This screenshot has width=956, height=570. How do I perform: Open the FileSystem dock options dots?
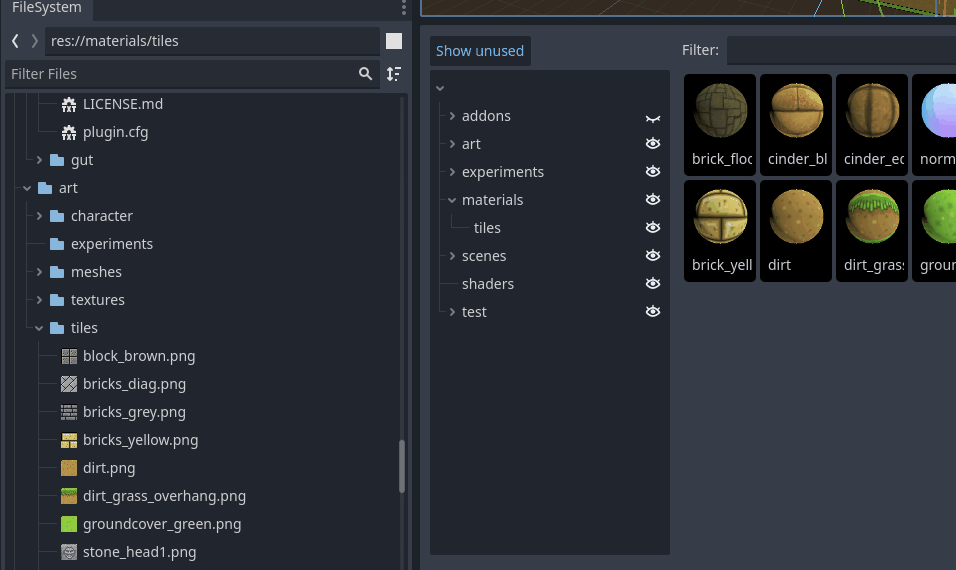404,7
